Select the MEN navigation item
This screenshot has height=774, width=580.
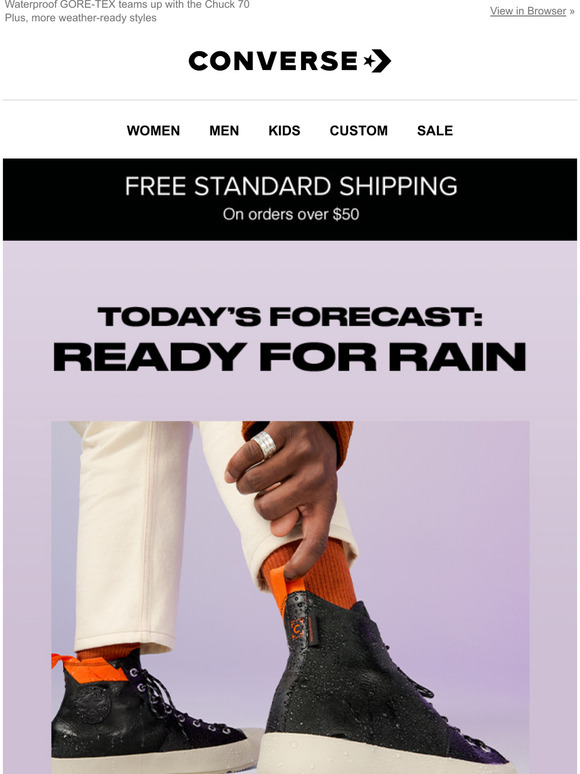pos(224,130)
